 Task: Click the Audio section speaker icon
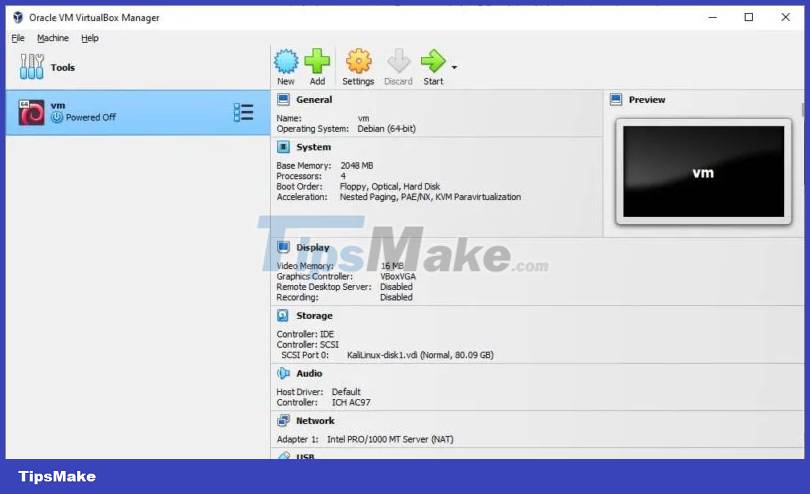(283, 373)
